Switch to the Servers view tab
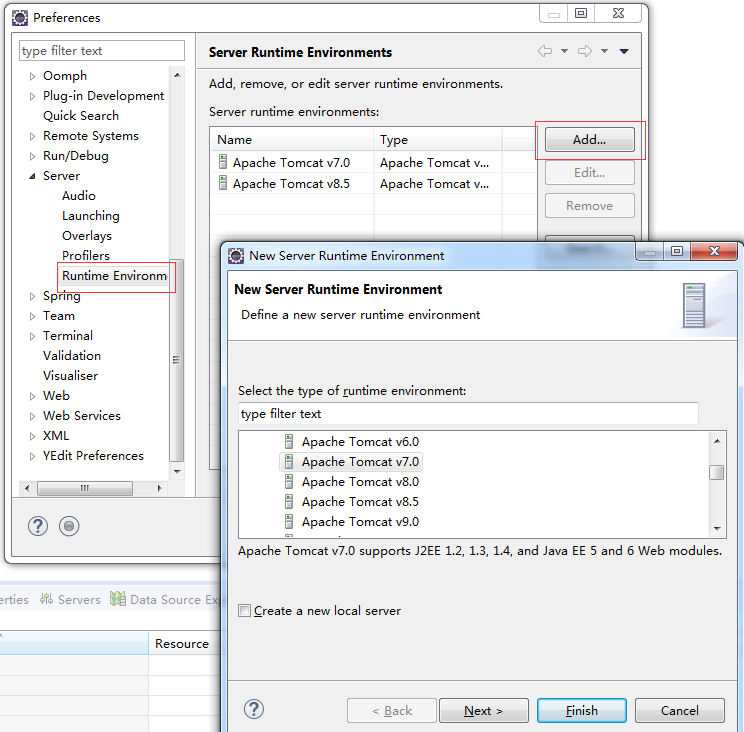Viewport: 744px width, 732px height. click(x=71, y=600)
